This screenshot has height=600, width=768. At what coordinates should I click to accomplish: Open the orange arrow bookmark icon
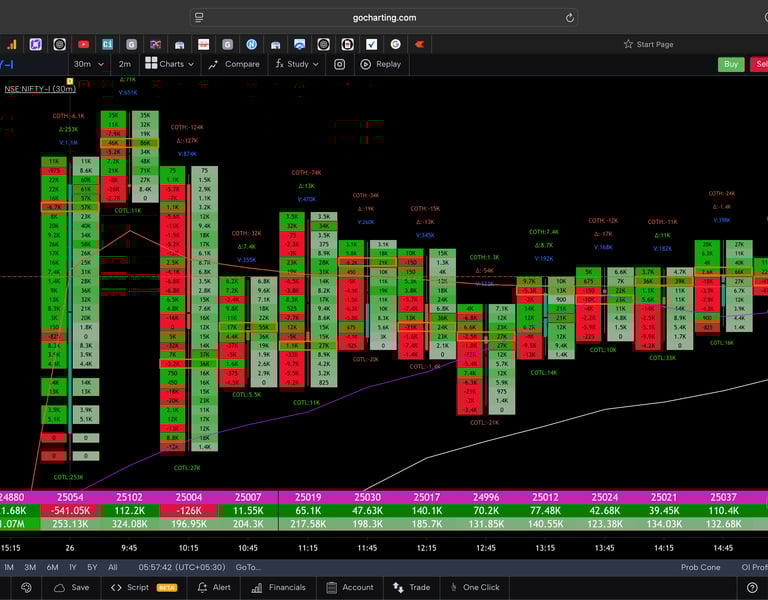(x=420, y=45)
